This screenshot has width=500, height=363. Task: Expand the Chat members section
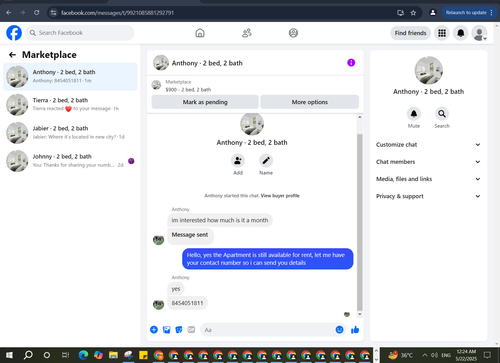tap(428, 162)
